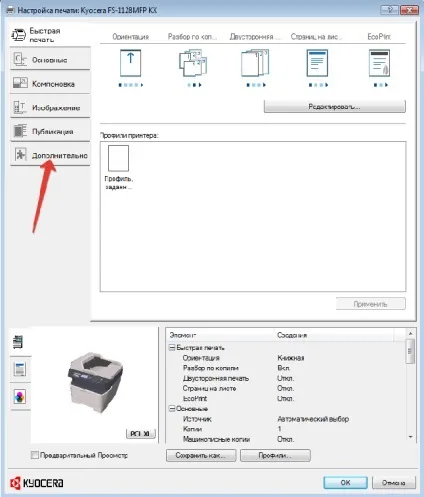Click the EcoPrint option dots indicator
Image resolution: width=424 pixels, height=497 pixels.
click(x=381, y=85)
